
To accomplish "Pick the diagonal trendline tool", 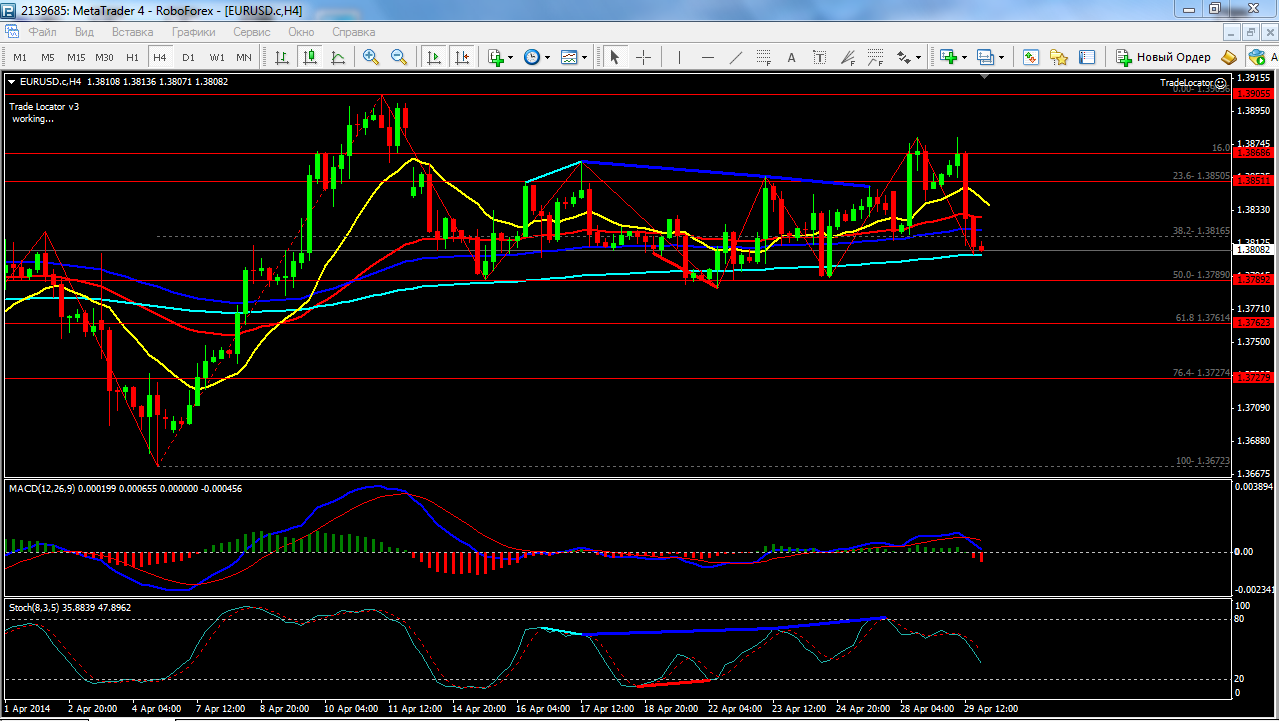I will coord(736,57).
